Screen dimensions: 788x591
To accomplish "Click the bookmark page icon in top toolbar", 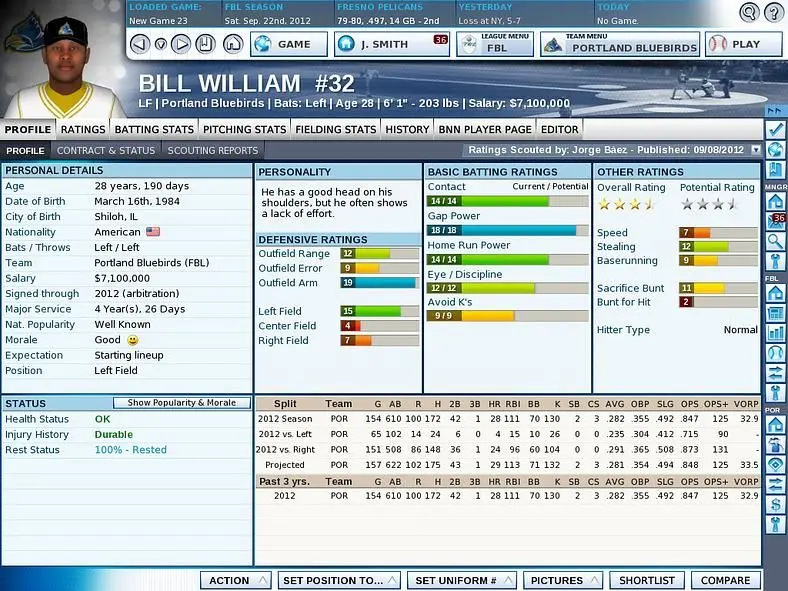I will [x=205, y=44].
